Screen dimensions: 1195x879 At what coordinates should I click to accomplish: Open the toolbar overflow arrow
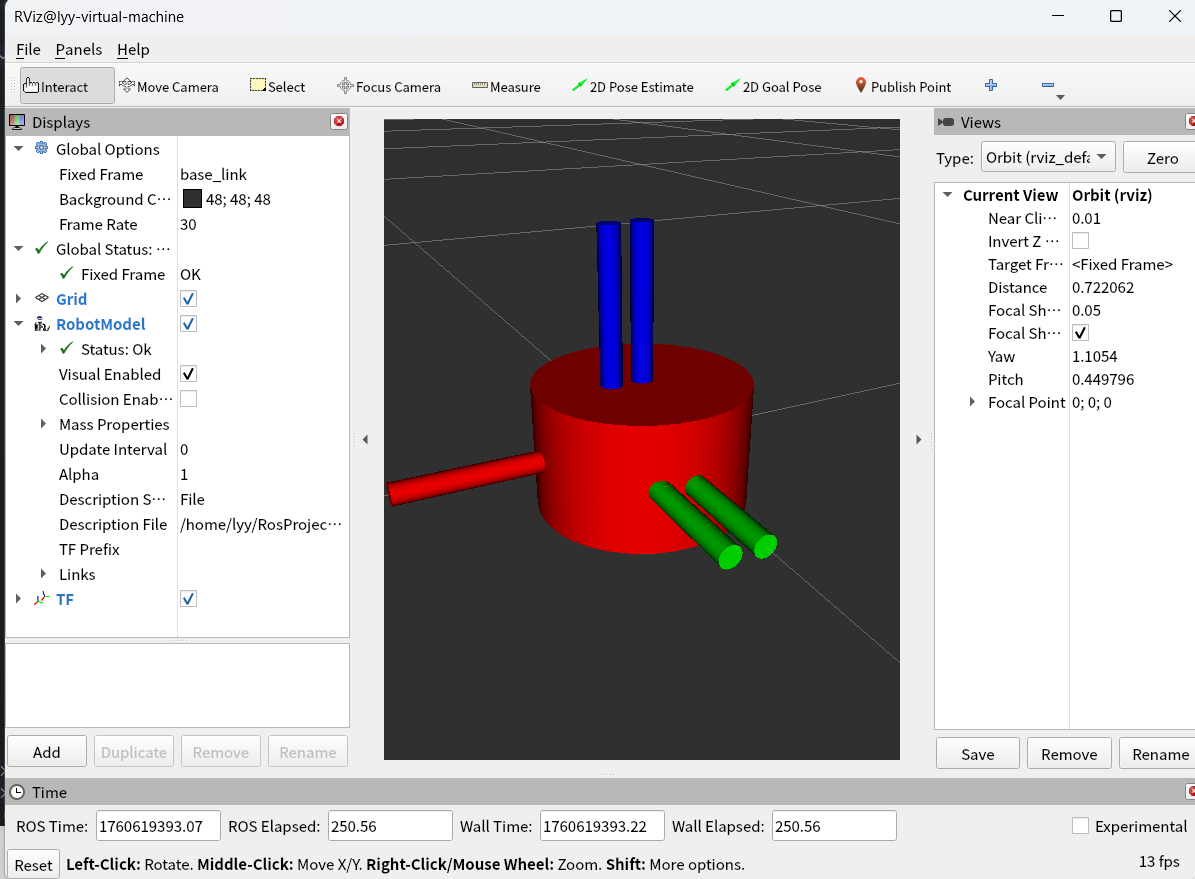1060,98
